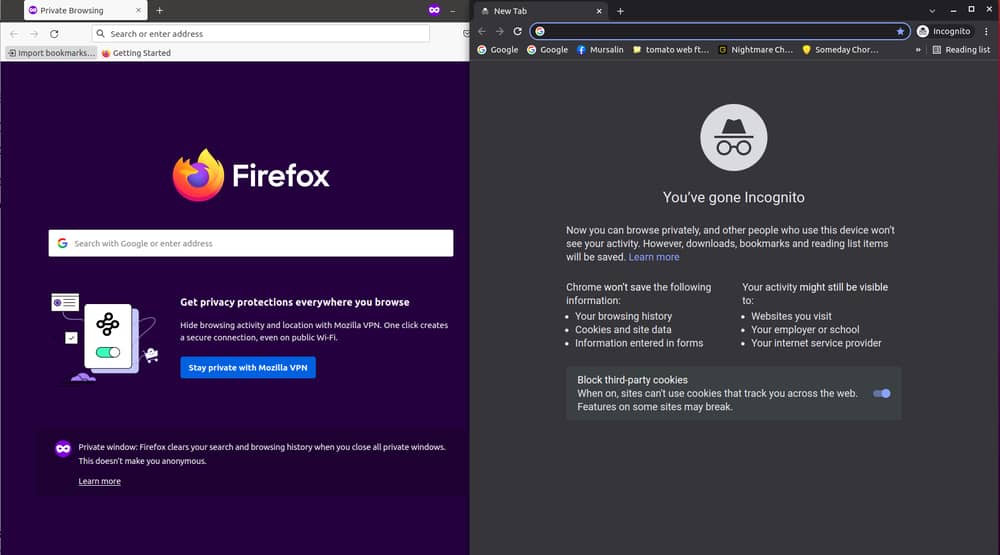Reload the Chrome incognito page
This screenshot has height=555, width=1000.
pyautogui.click(x=518, y=31)
